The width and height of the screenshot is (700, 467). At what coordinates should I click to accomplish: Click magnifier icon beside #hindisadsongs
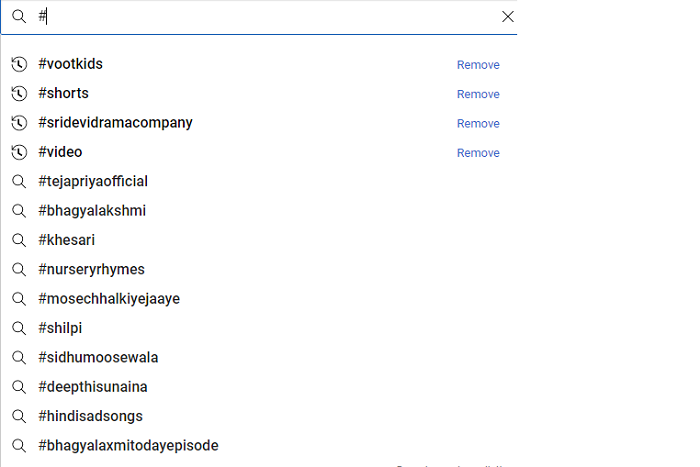point(19,417)
